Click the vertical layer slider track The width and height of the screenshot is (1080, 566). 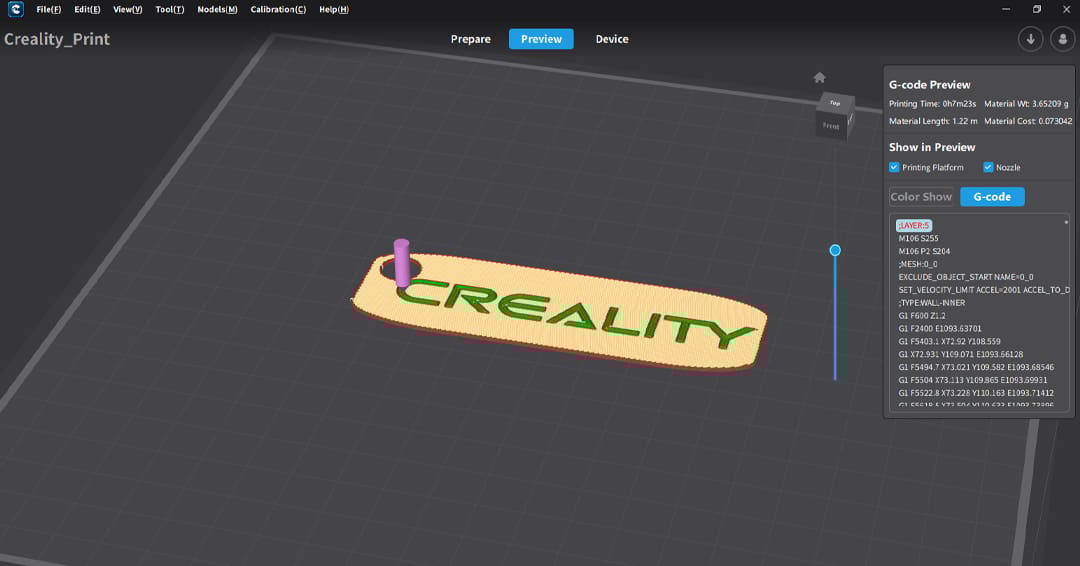point(835,318)
